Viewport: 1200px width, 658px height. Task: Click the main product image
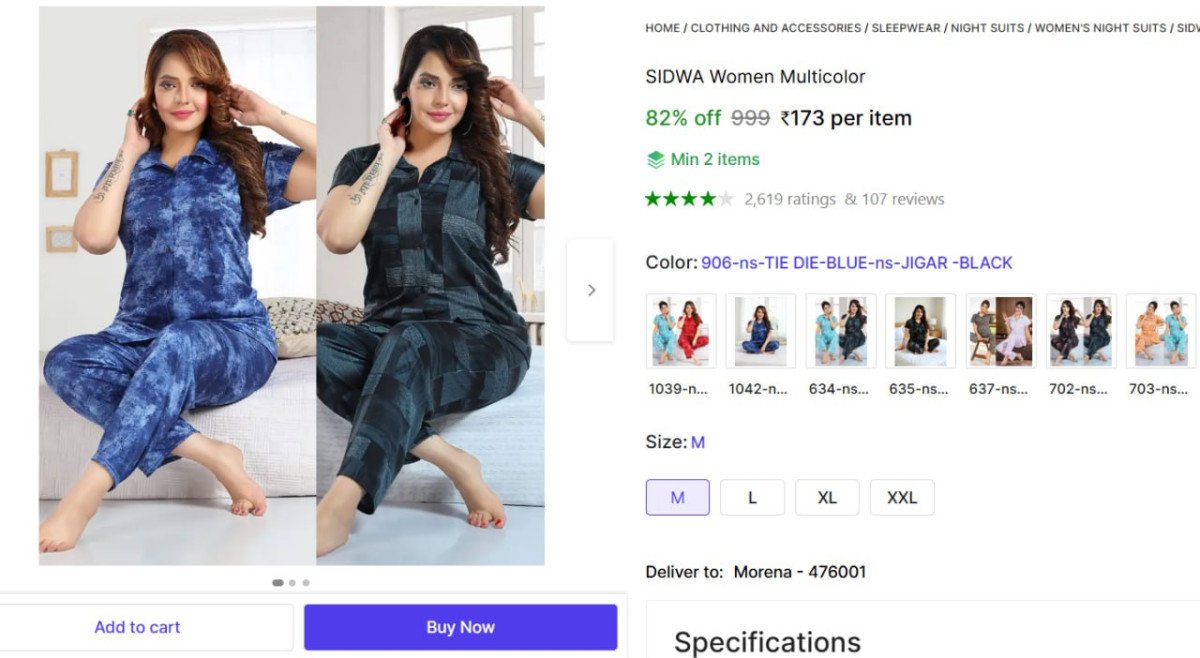[292, 285]
